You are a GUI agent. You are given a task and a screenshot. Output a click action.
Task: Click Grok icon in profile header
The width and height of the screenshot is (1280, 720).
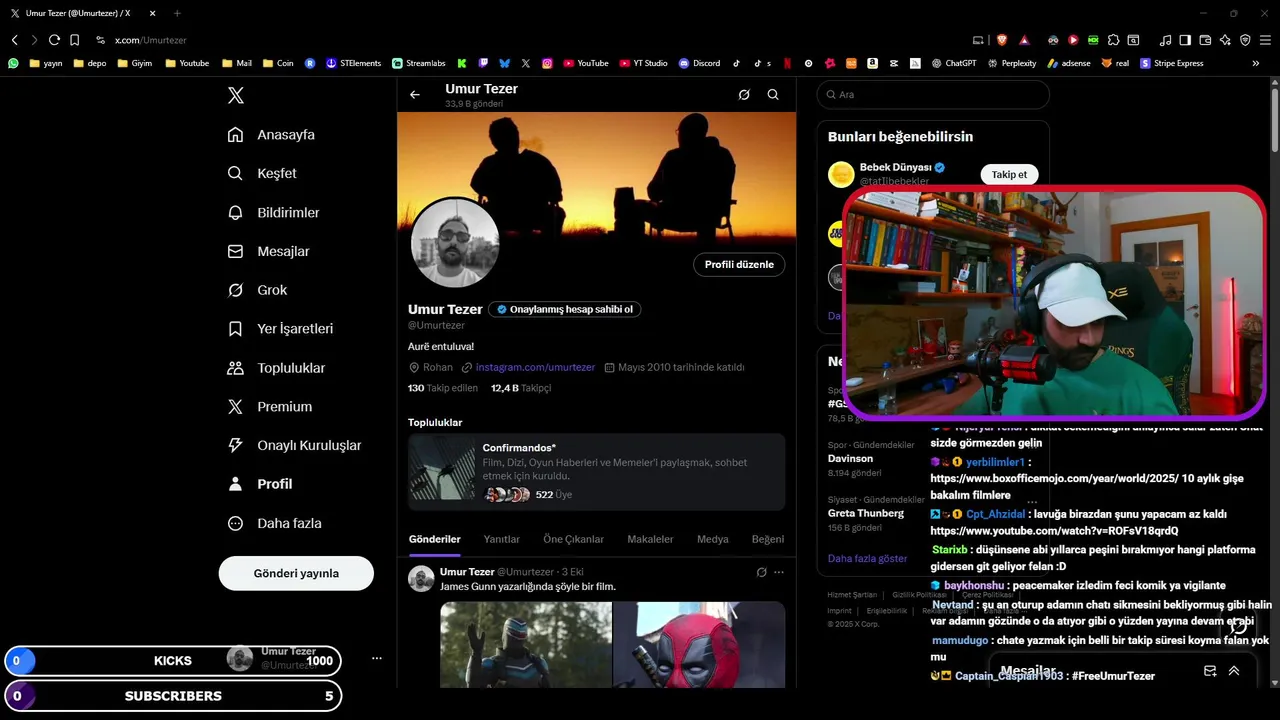744,95
